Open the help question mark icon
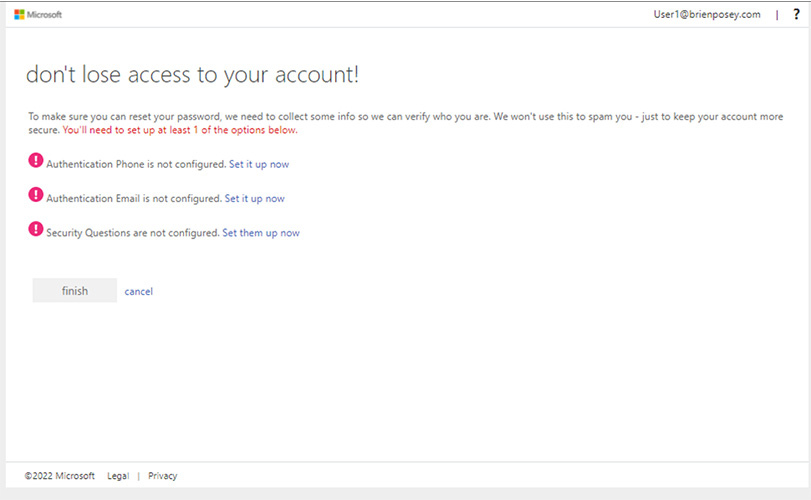811x500 pixels. (796, 14)
